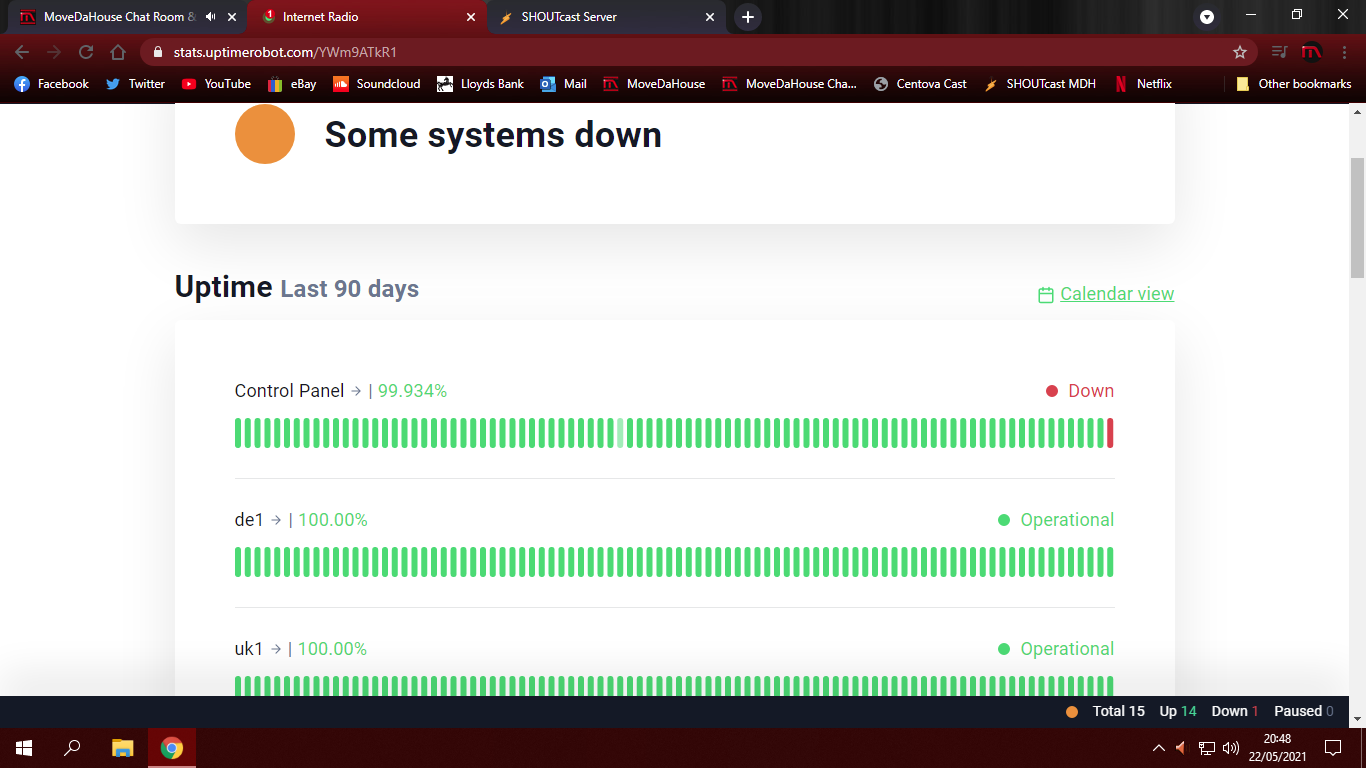Click the Calendar view calendar icon
Screen dimensions: 1366x768
[1046, 295]
